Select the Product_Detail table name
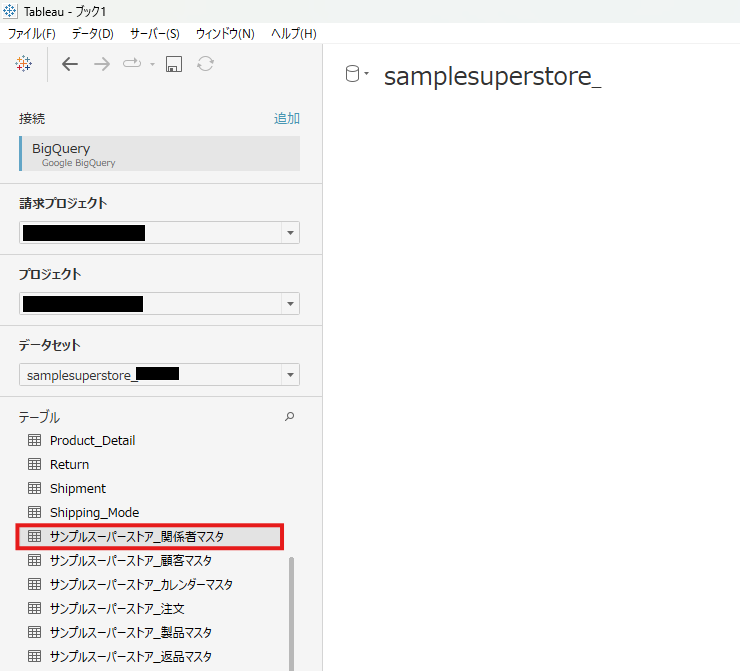The image size is (740, 671). point(92,441)
